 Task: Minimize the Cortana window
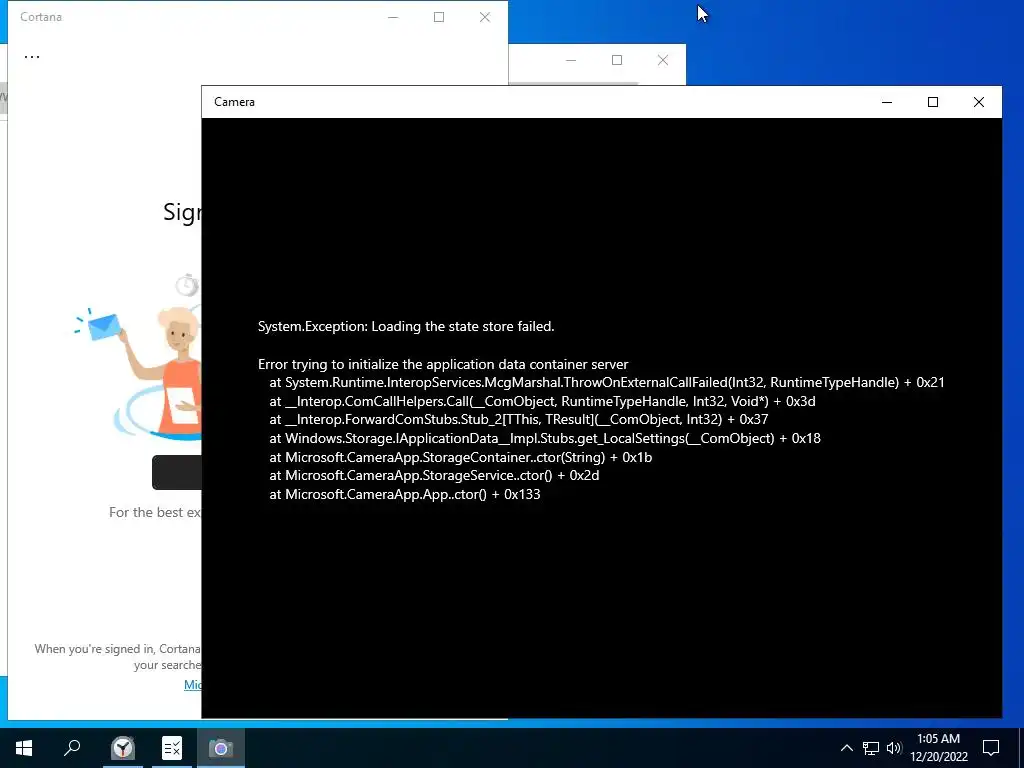(393, 17)
